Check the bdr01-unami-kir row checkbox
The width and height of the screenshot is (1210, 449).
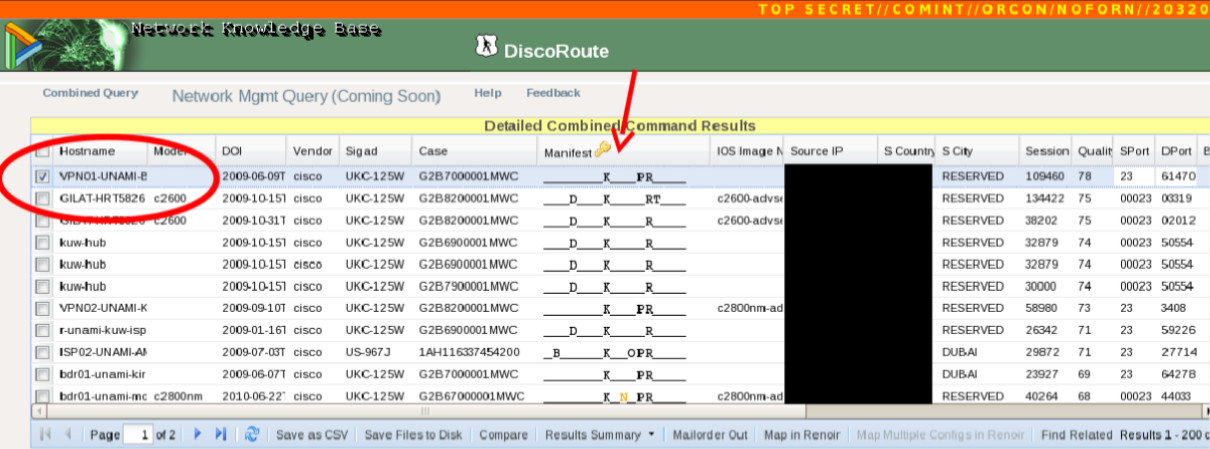coord(42,374)
